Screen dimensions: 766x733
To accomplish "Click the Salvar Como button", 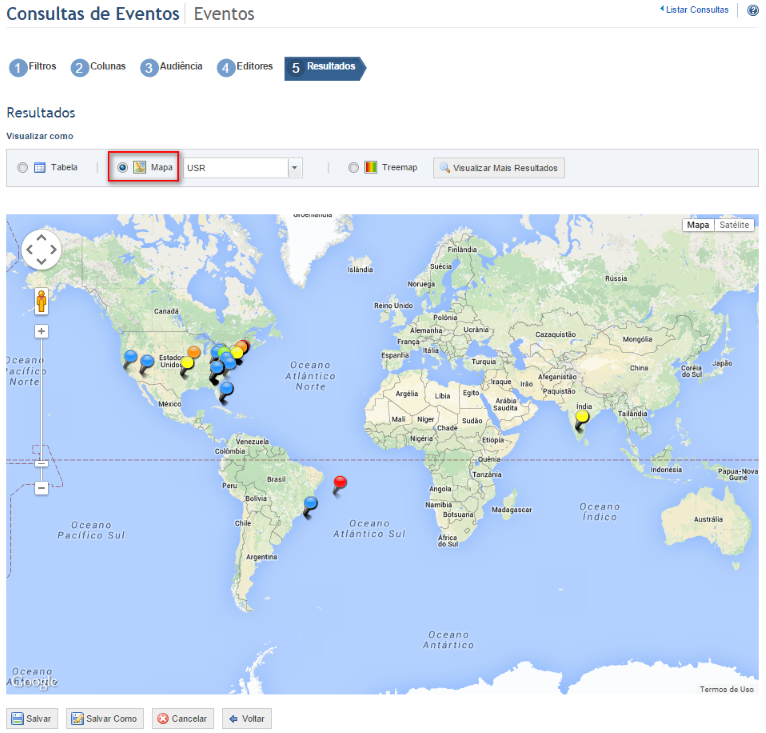I will click(x=105, y=718).
